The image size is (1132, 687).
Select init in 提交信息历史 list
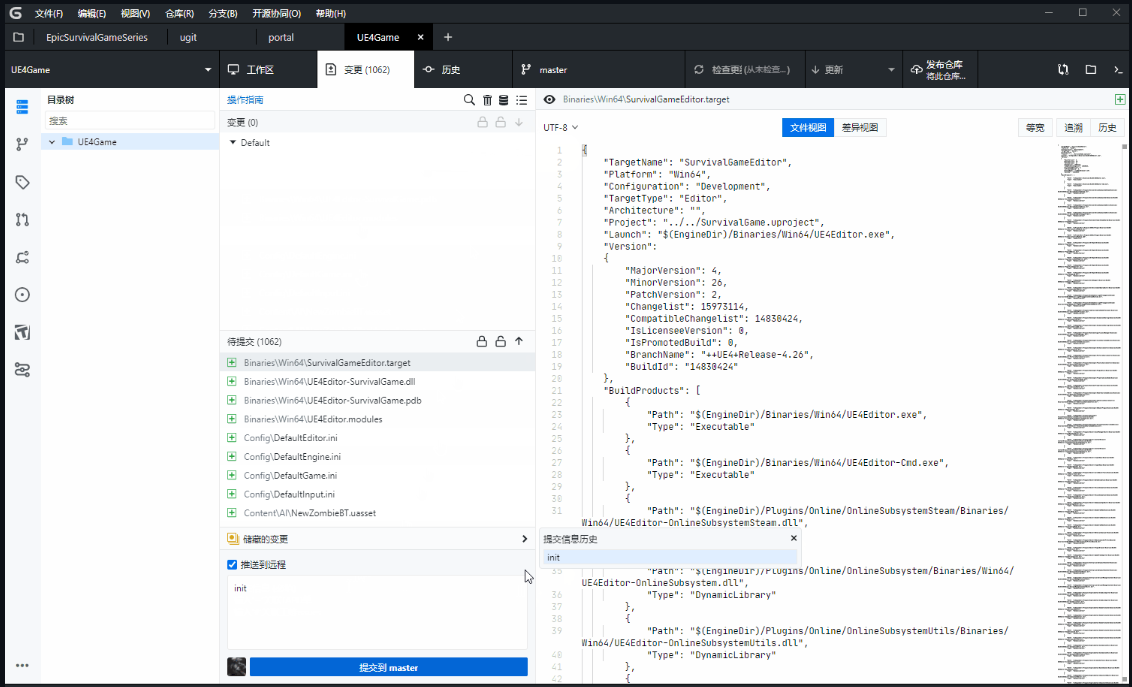click(670, 557)
